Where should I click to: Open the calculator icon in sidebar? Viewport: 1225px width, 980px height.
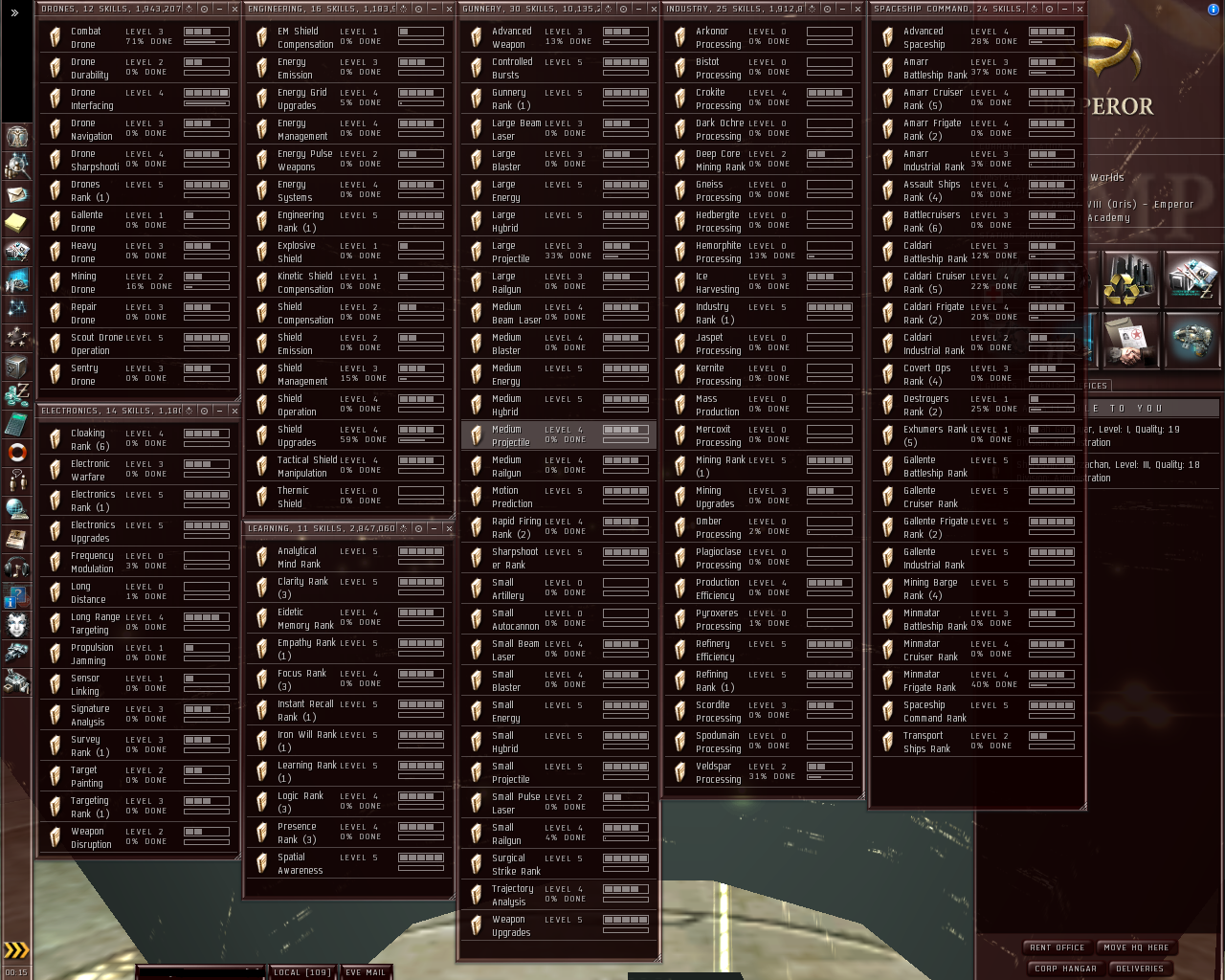[x=16, y=423]
